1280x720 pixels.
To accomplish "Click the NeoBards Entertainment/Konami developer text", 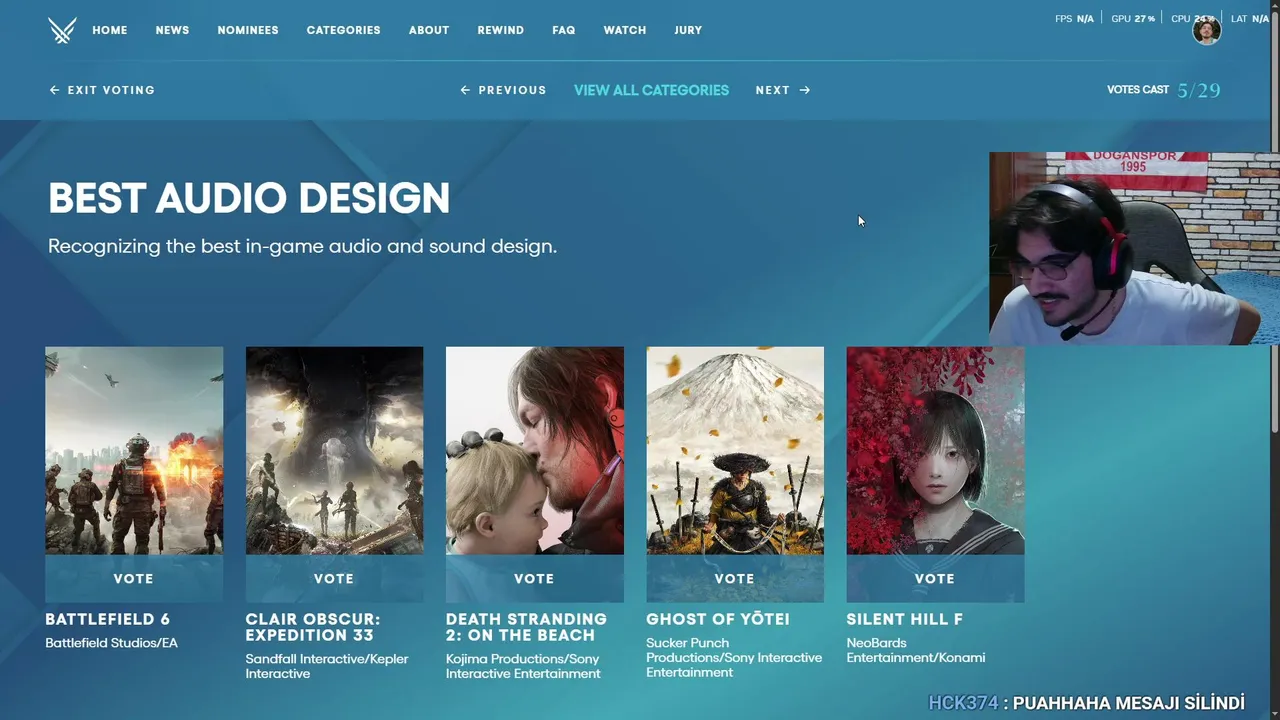I will [916, 650].
